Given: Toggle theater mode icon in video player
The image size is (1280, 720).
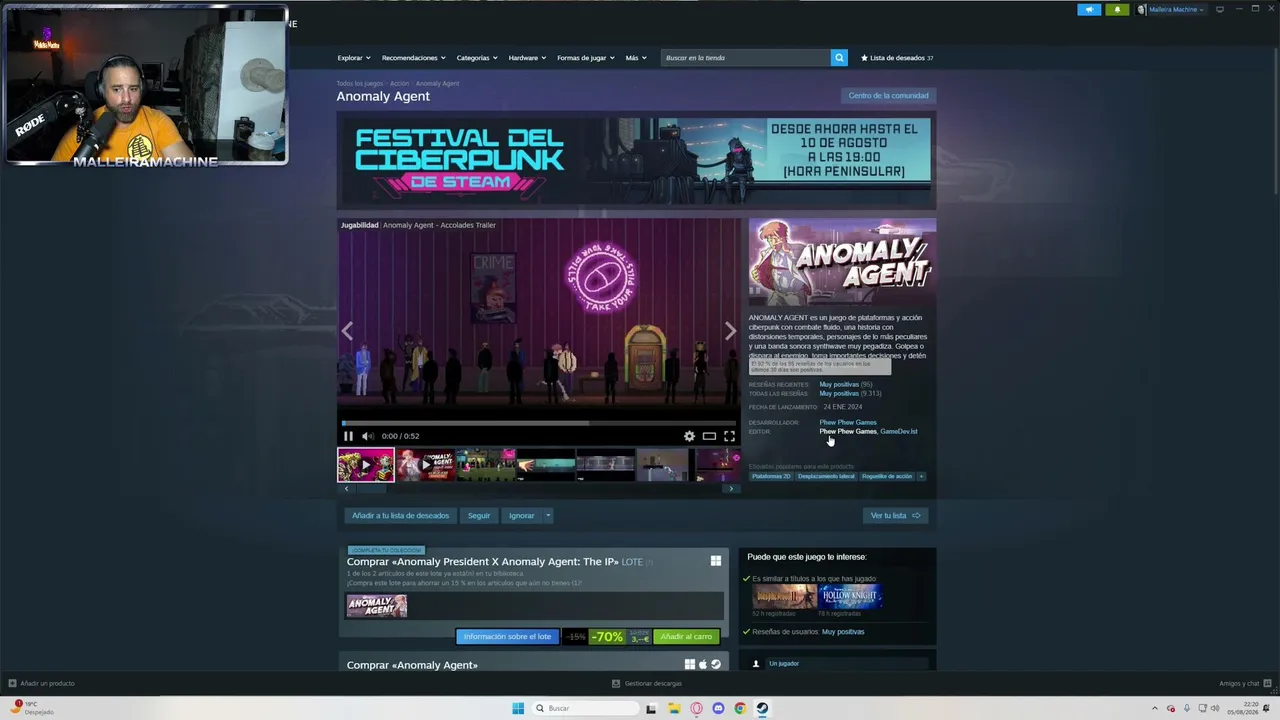Looking at the screenshot, I should tap(709, 436).
